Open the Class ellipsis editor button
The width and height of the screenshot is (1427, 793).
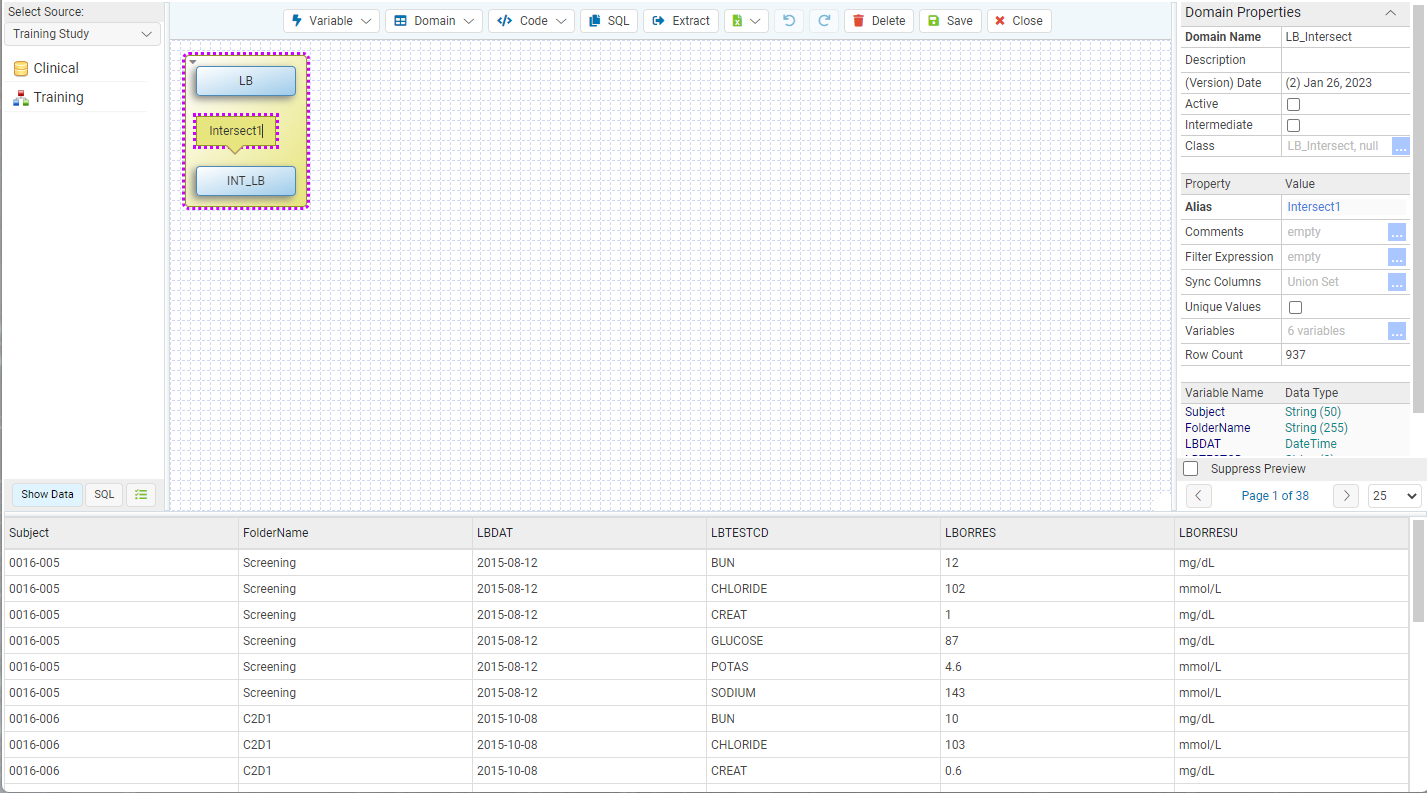pos(1401,146)
